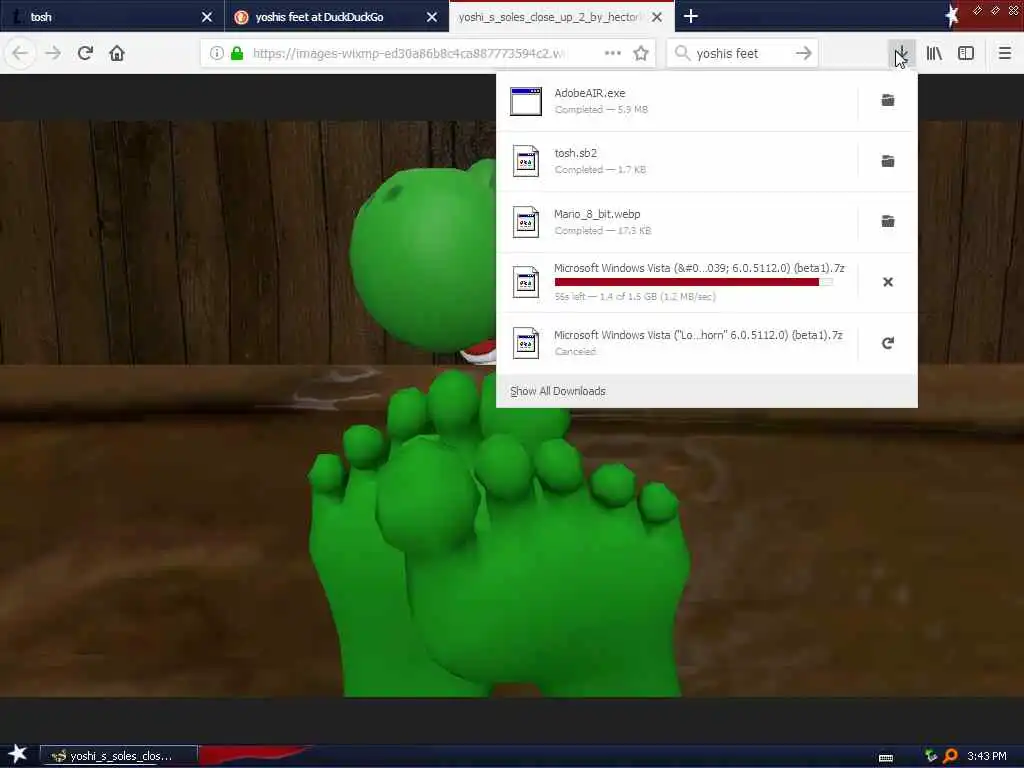Click the yoshis feet search field
Viewport: 1024px width, 768px height.
click(743, 54)
